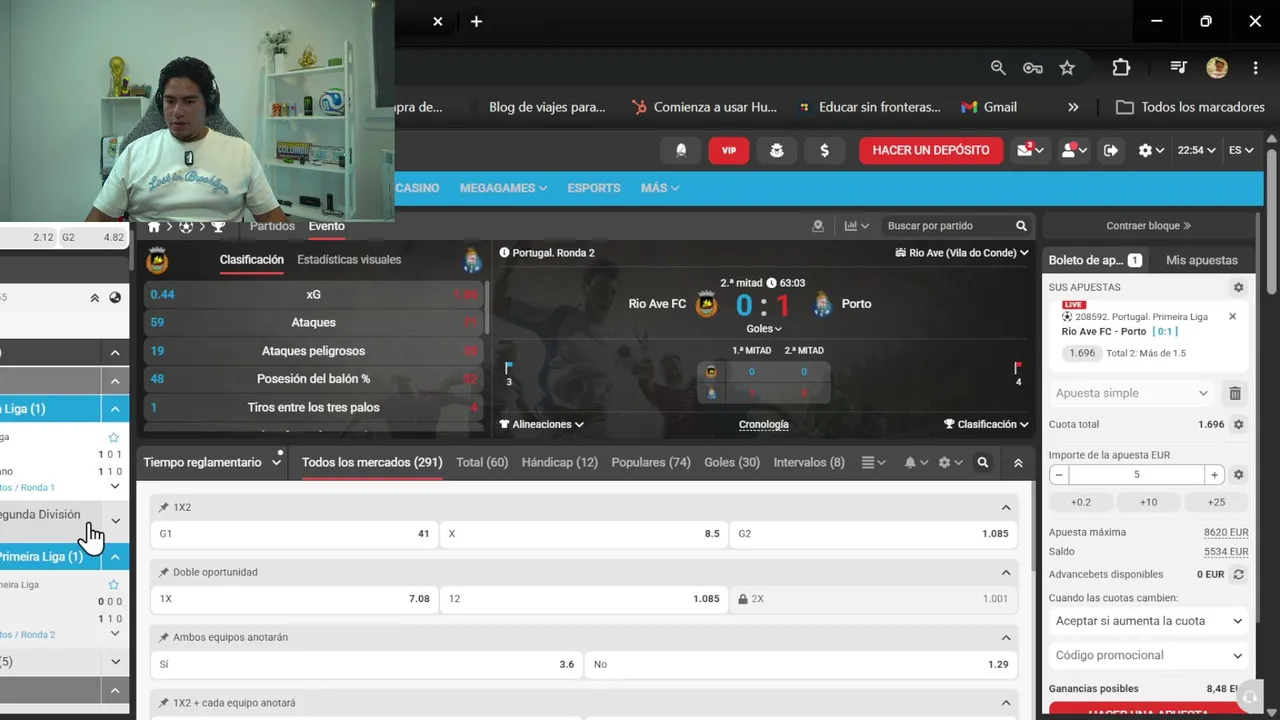Decrease stake with minus button

1059,475
